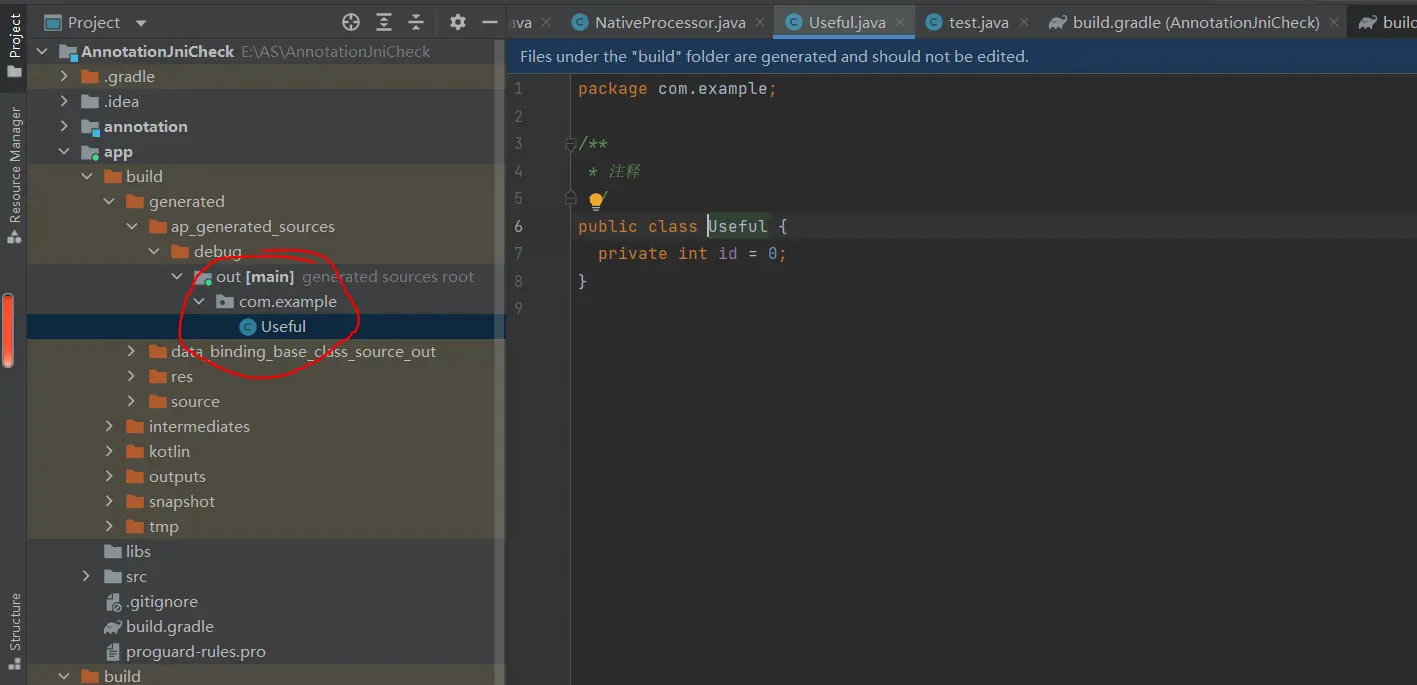Collapse the com.example package node
The height and width of the screenshot is (685, 1417).
[199, 302]
